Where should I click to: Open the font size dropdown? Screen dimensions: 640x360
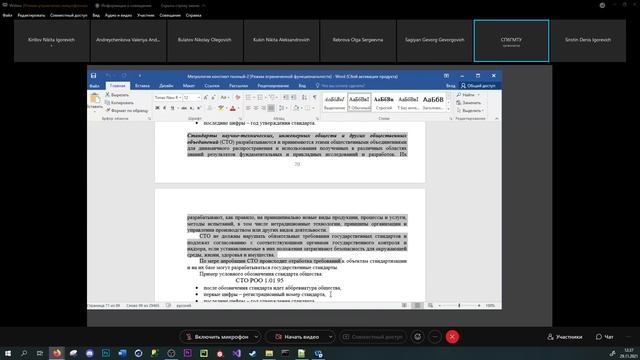tap(199, 98)
